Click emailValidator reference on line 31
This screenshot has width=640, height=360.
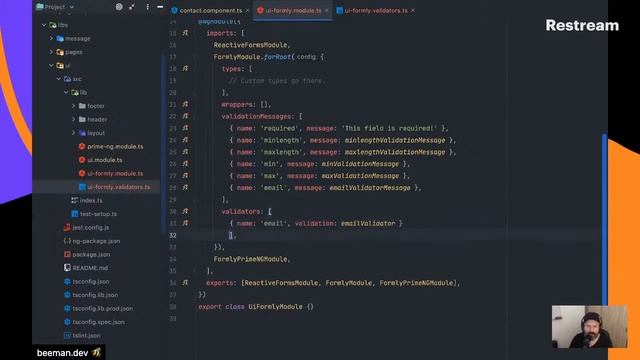(x=368, y=223)
